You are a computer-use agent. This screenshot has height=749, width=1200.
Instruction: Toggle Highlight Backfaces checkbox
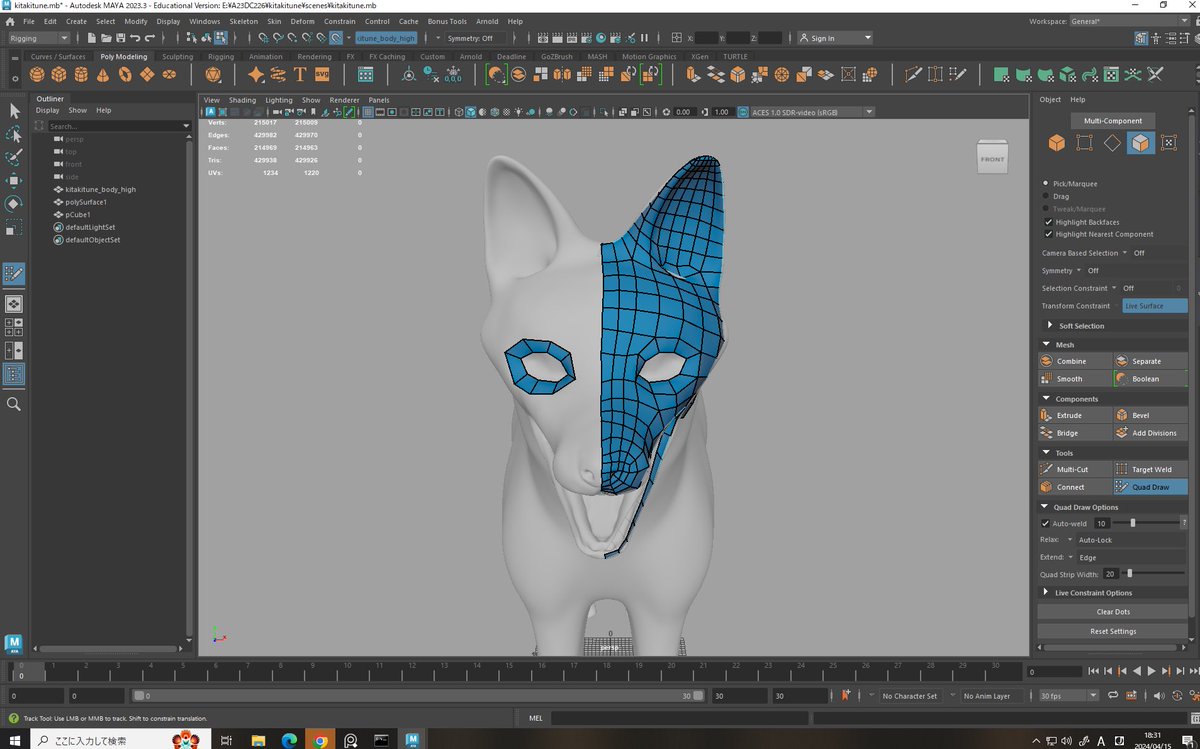click(1048, 222)
